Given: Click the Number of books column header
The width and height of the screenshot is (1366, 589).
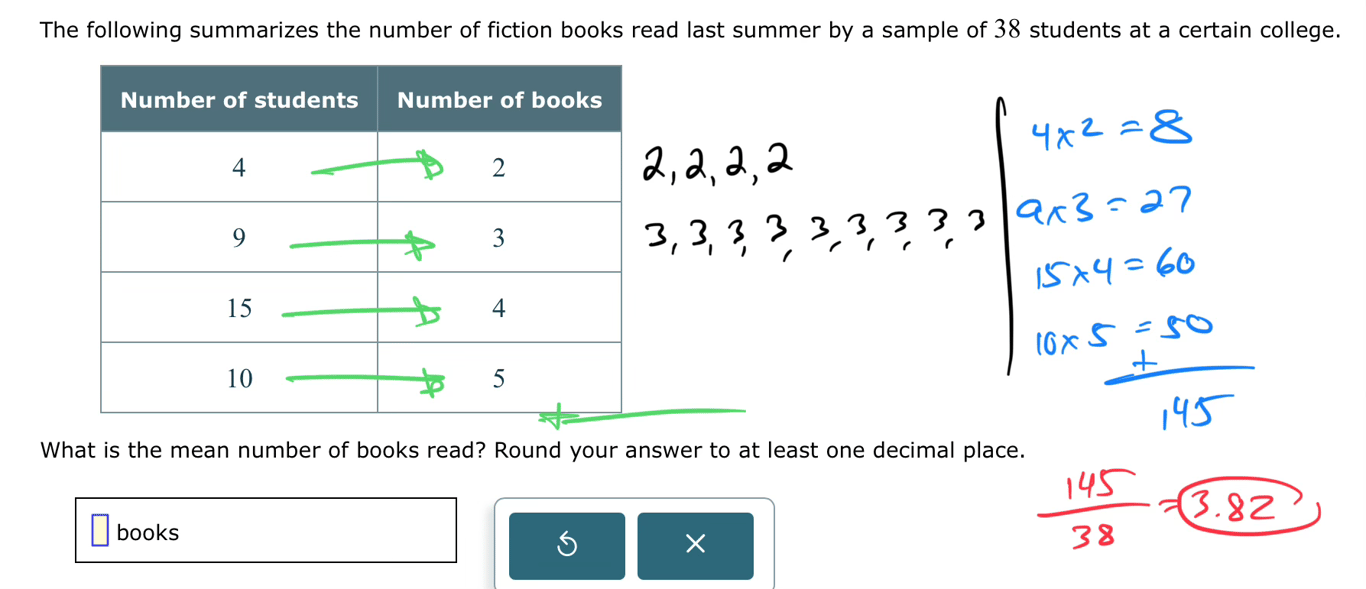Looking at the screenshot, I should click(x=499, y=100).
